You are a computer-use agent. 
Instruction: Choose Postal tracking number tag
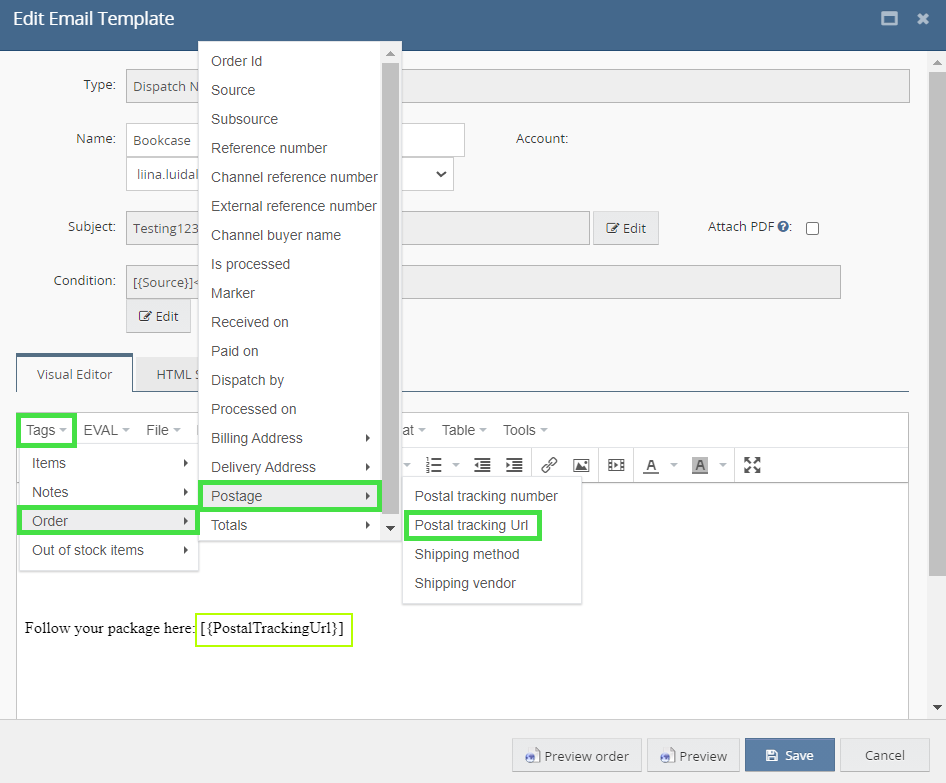click(x=486, y=496)
